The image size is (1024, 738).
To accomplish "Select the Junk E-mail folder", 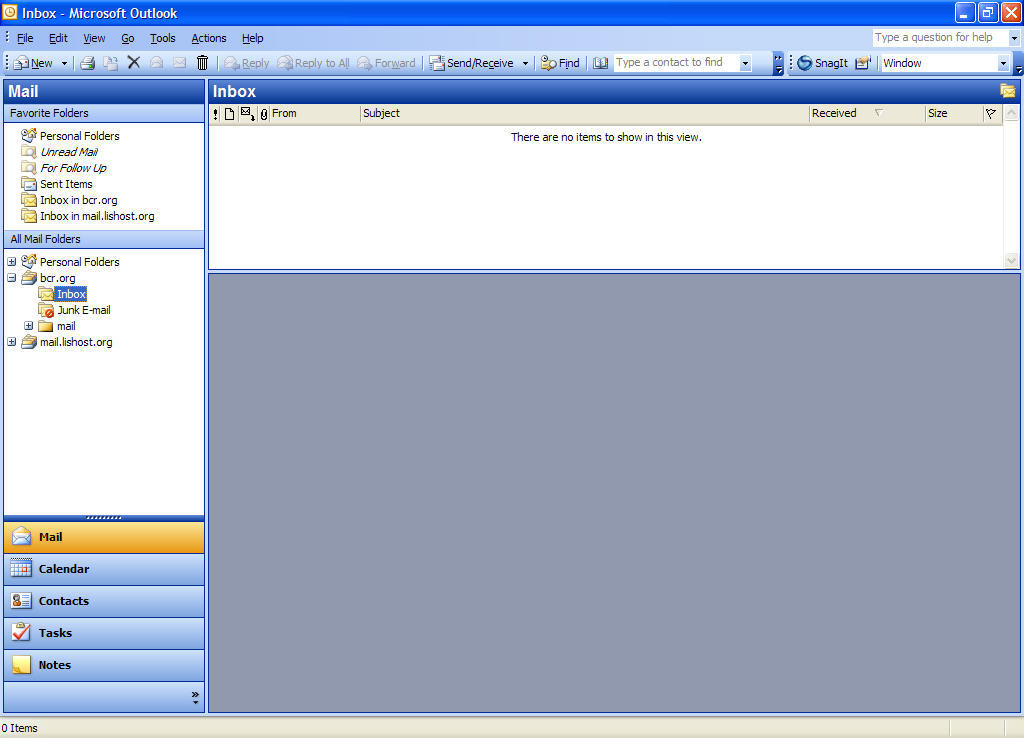I will (83, 310).
